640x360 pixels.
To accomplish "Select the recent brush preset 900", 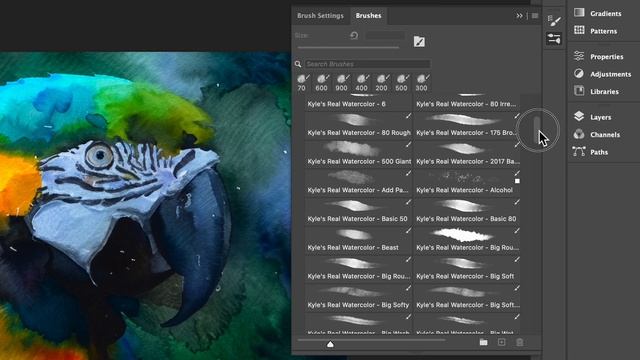I will pos(342,82).
